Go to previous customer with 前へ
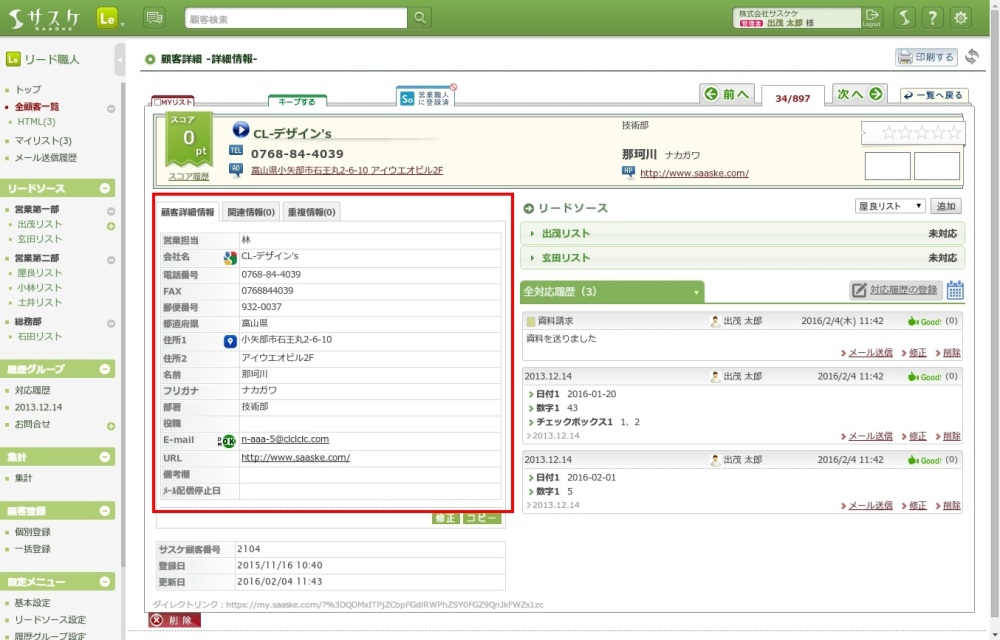Viewport: 1000px width, 640px height. 727,94
